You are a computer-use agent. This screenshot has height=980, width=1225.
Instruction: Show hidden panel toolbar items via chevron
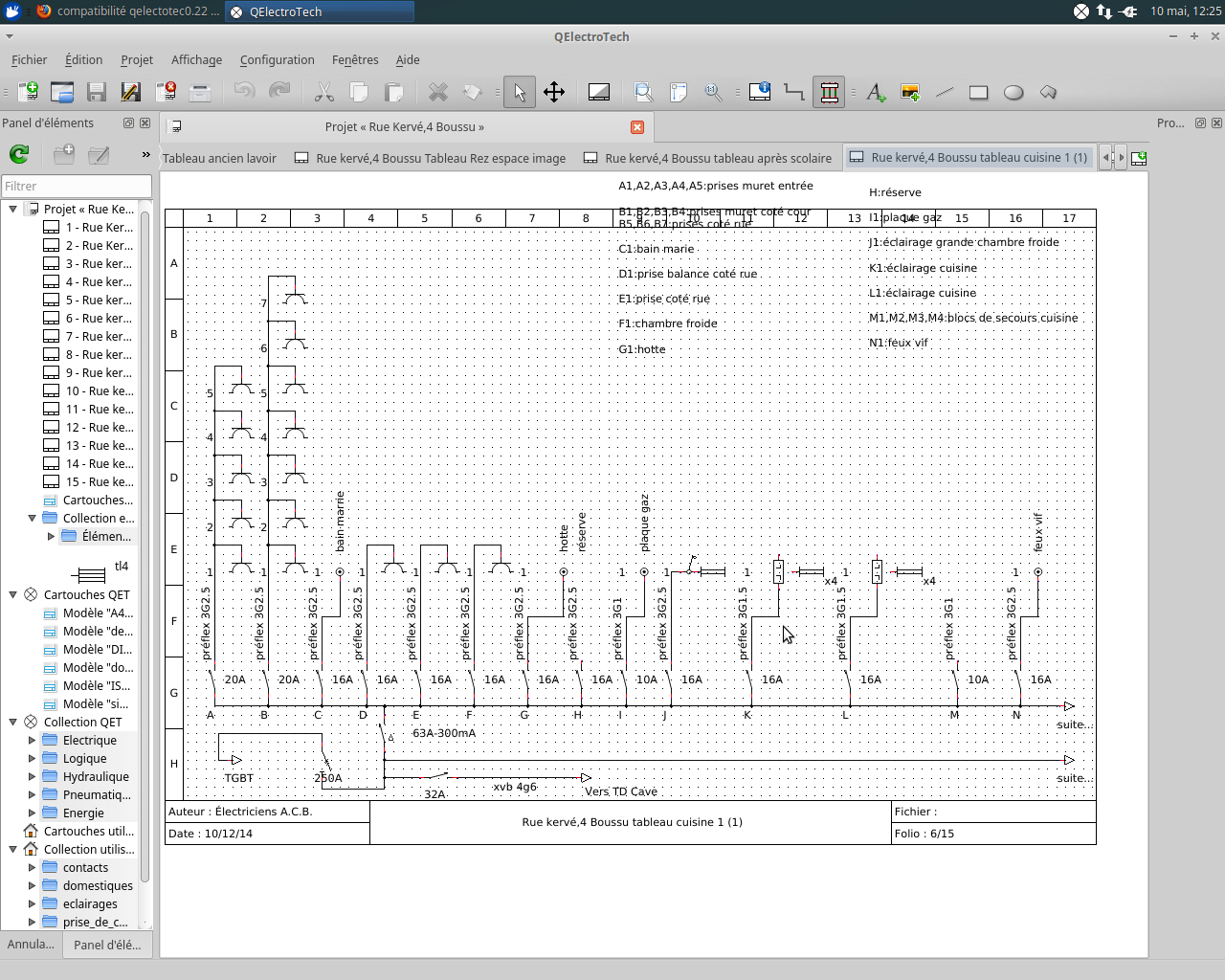[145, 153]
